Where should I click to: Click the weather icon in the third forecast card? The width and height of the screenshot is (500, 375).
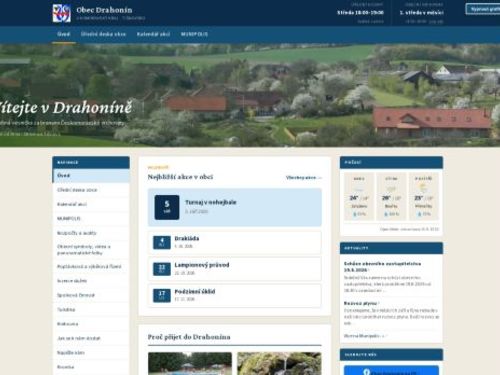tap(423, 188)
